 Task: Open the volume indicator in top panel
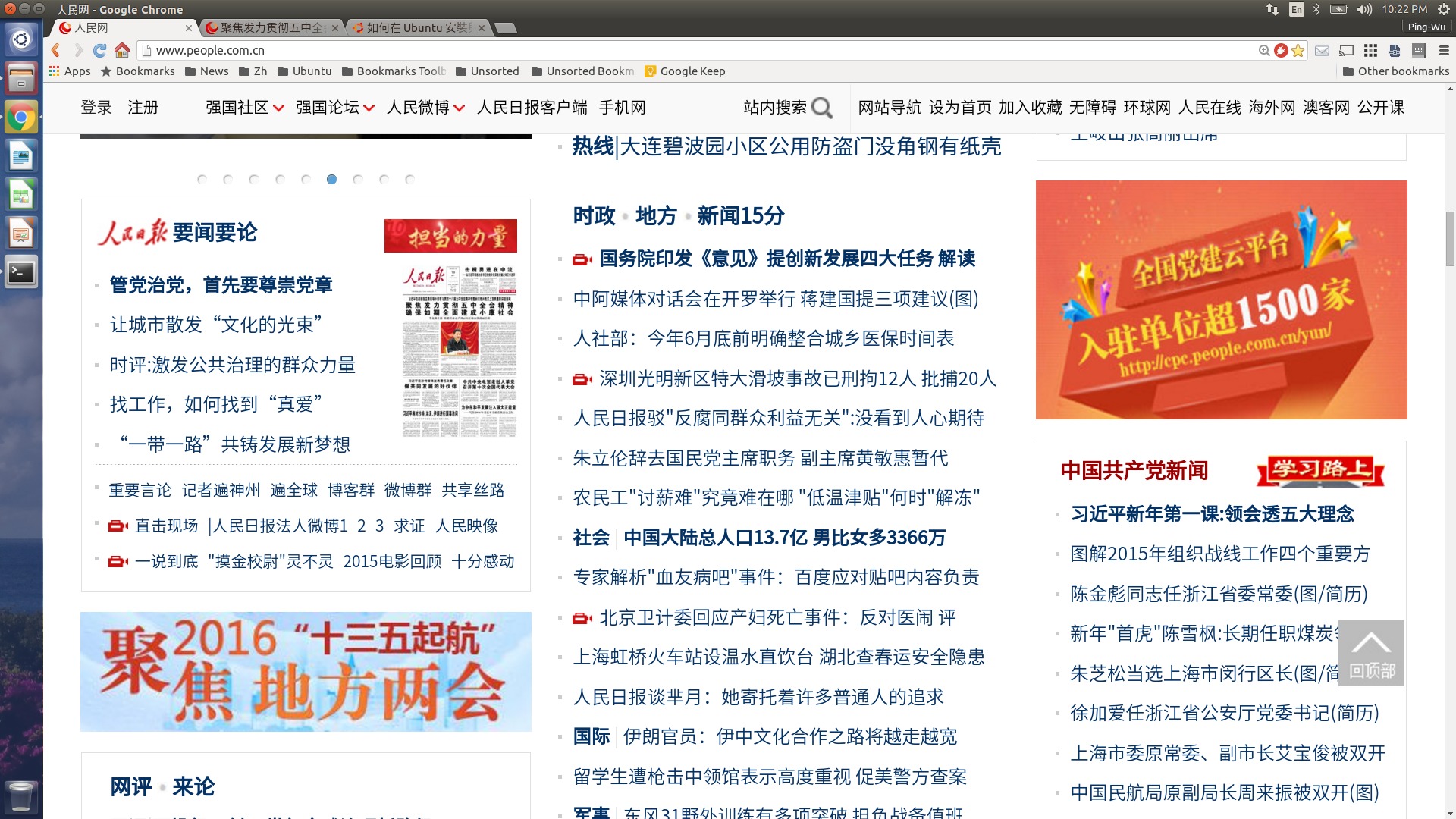1365,9
